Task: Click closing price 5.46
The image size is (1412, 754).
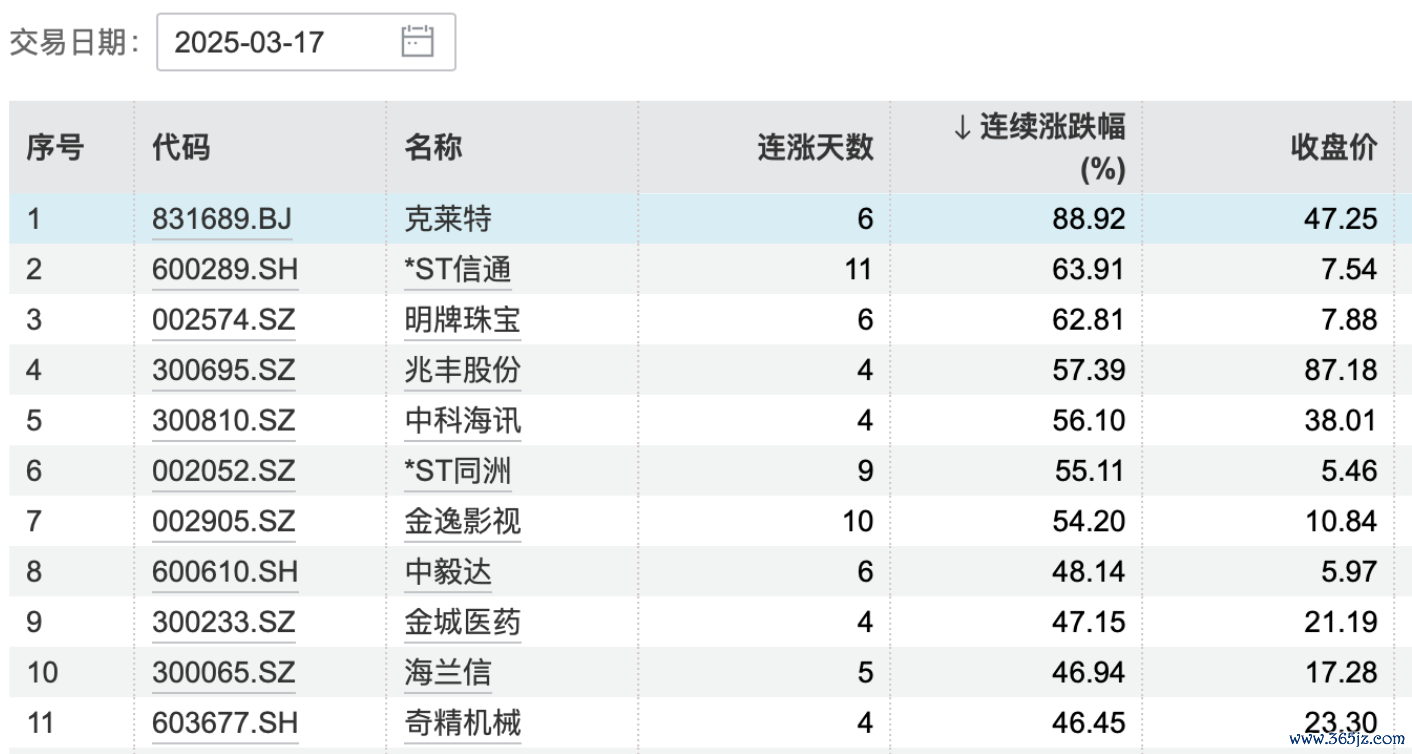Action: [x=1349, y=471]
